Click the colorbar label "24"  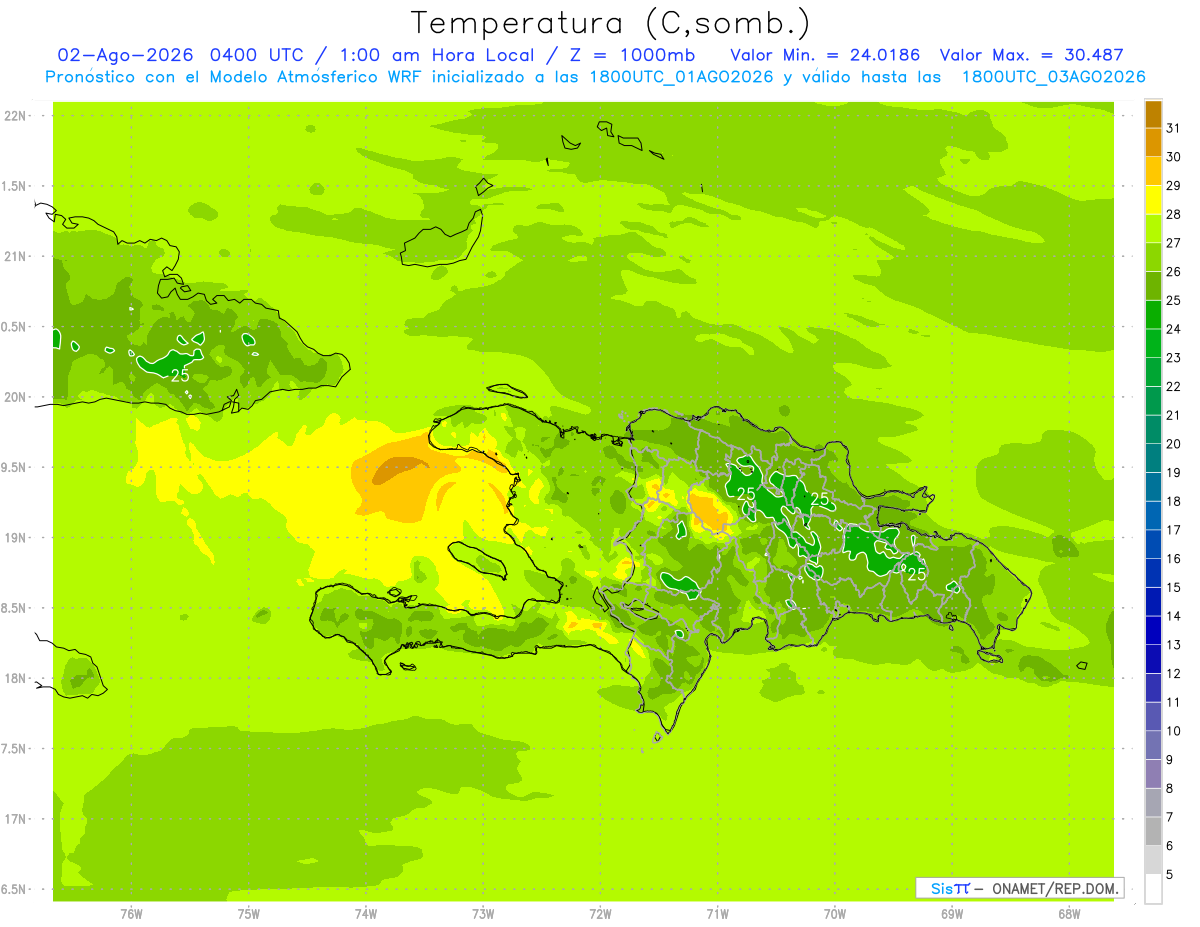pos(1173,329)
